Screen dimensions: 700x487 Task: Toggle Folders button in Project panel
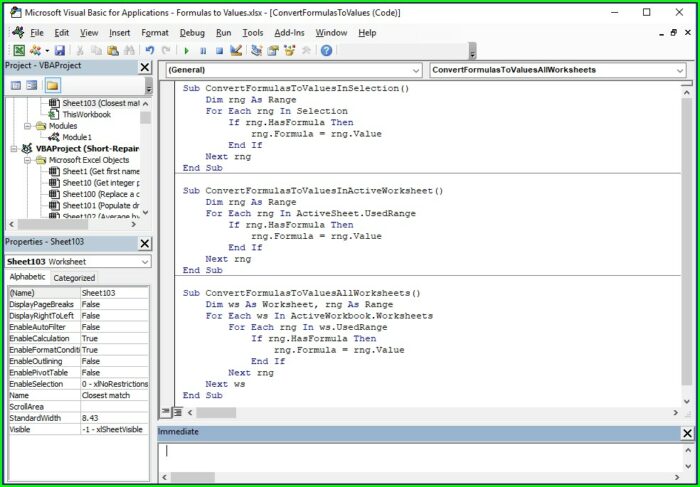(52, 85)
